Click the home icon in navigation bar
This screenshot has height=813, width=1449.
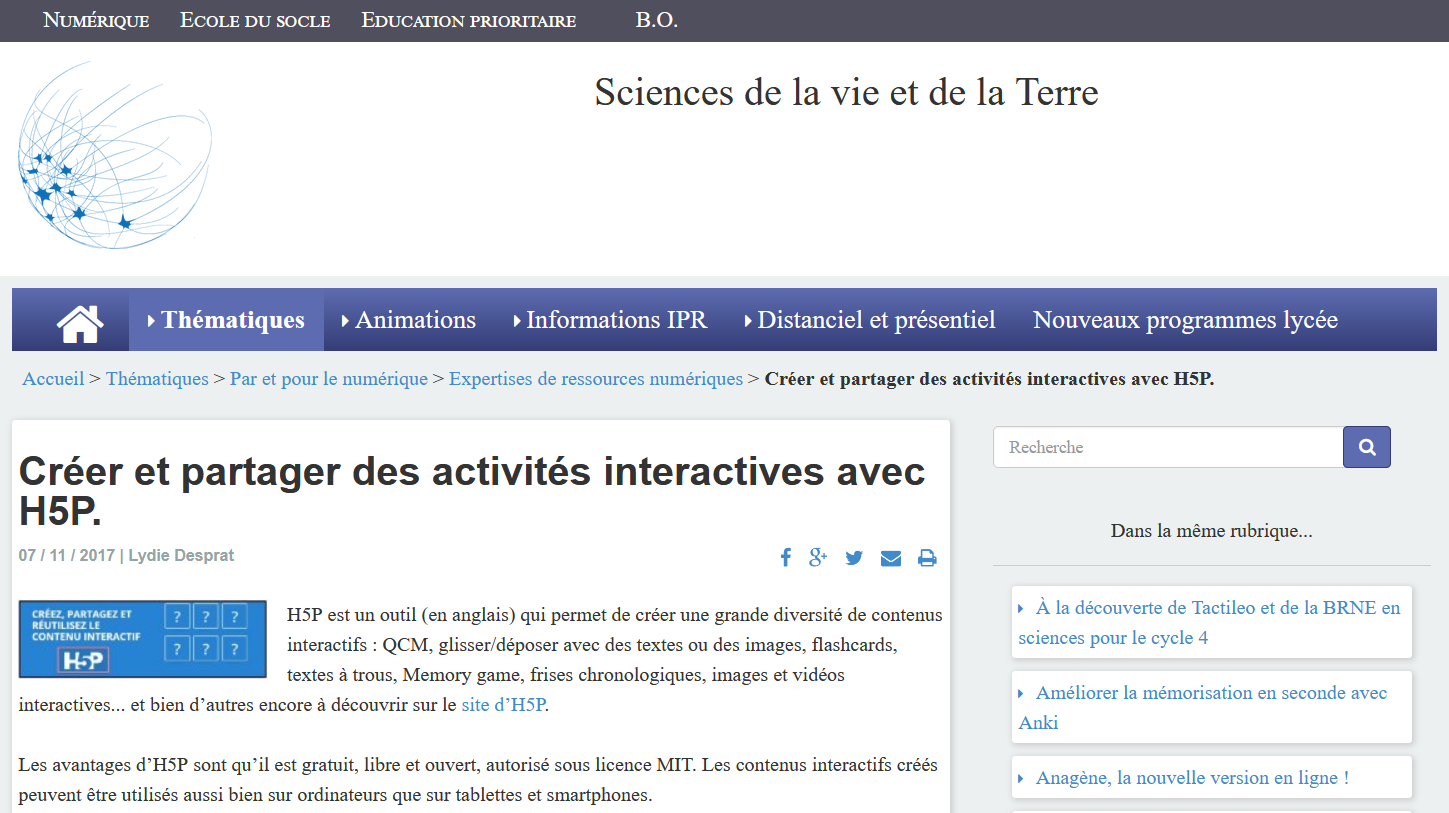[x=80, y=321]
